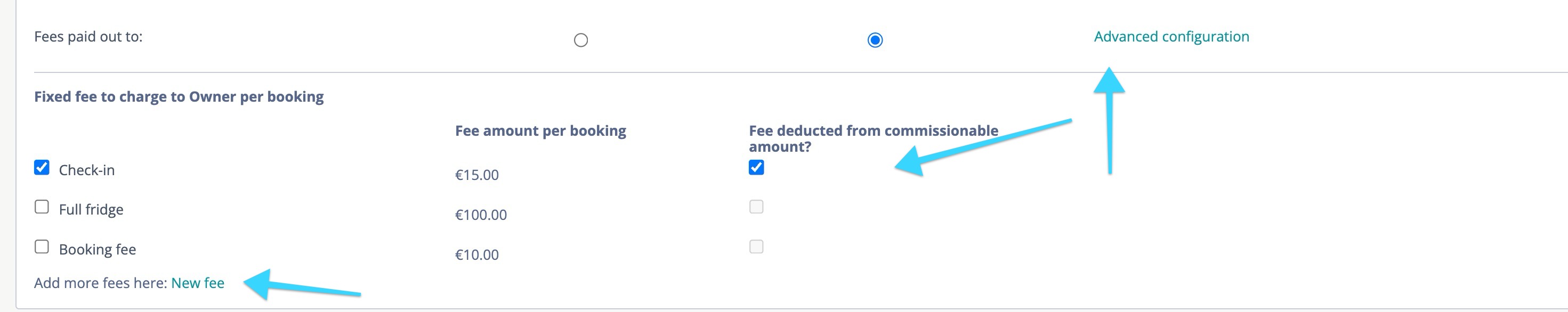Click the €10.00 Booking fee amount
Viewport: 1568px width, 312px height.
click(x=476, y=255)
